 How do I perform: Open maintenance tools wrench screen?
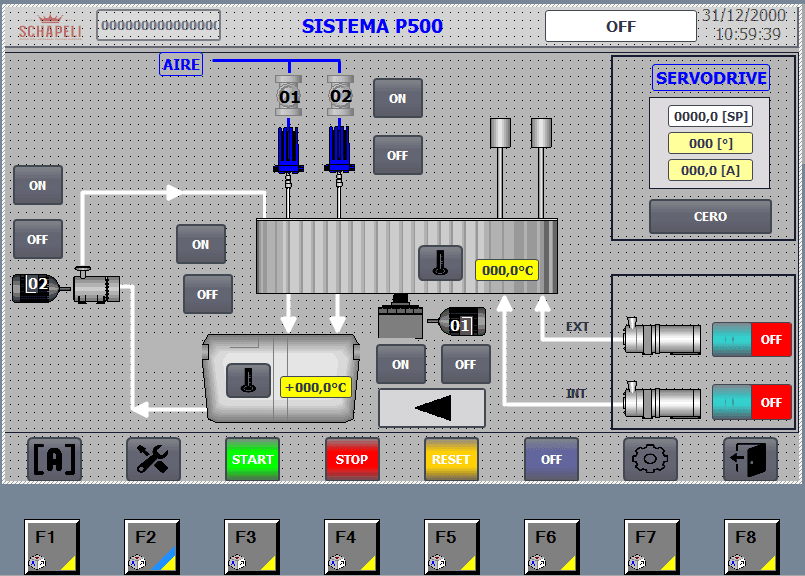[x=153, y=459]
